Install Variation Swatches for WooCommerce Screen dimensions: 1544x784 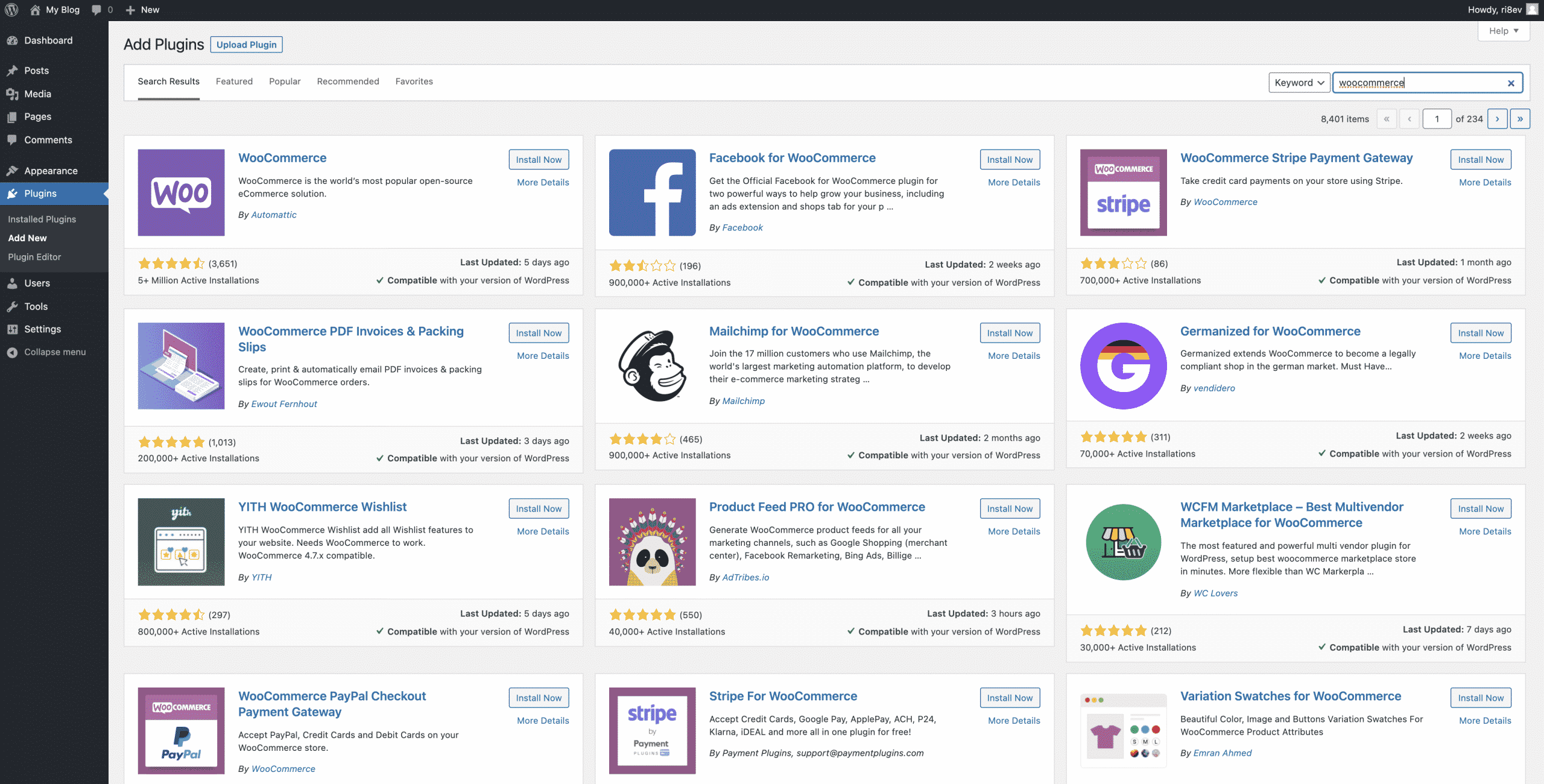(x=1481, y=698)
